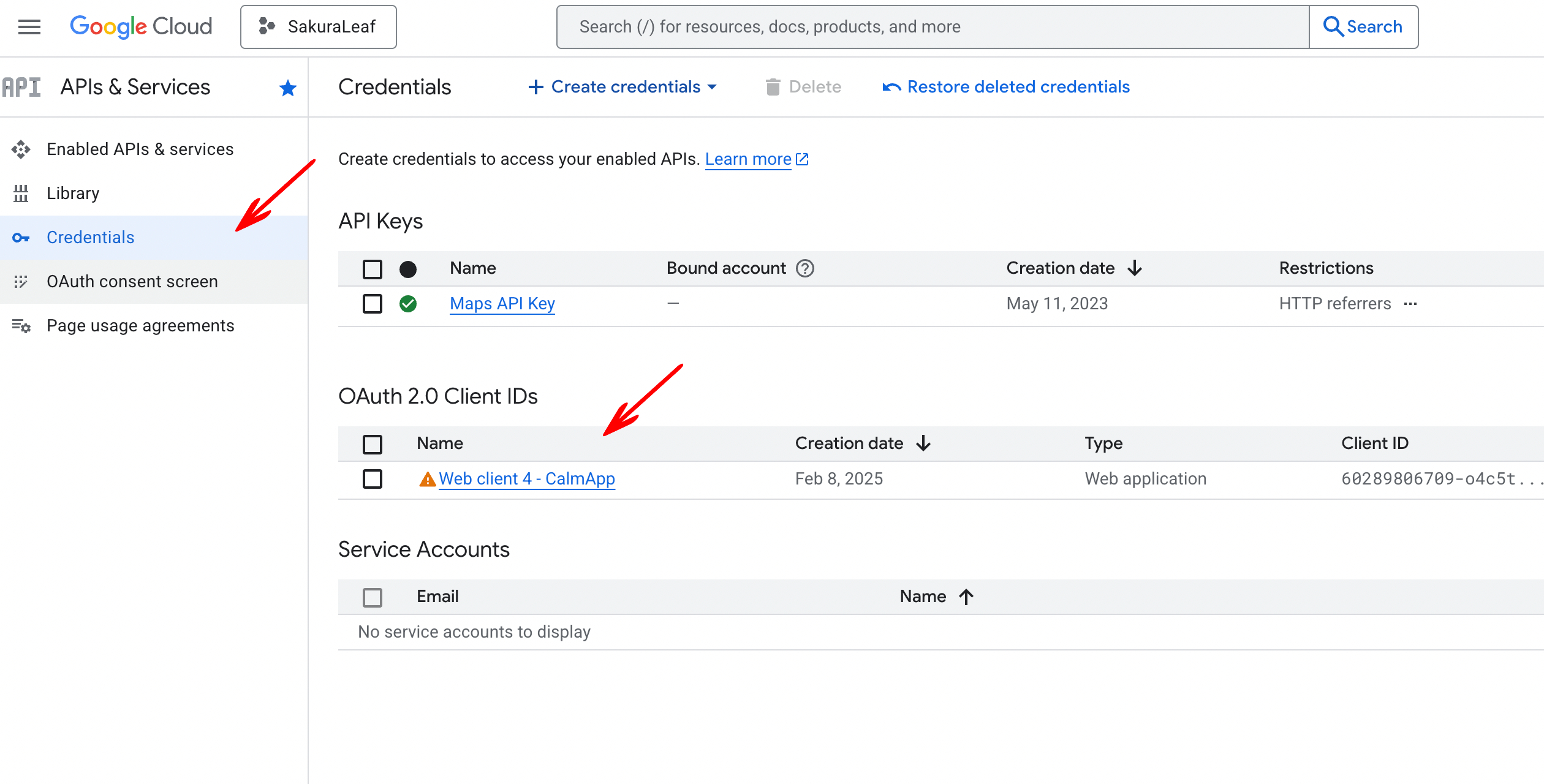Click the Web application type cell

[x=1145, y=479]
